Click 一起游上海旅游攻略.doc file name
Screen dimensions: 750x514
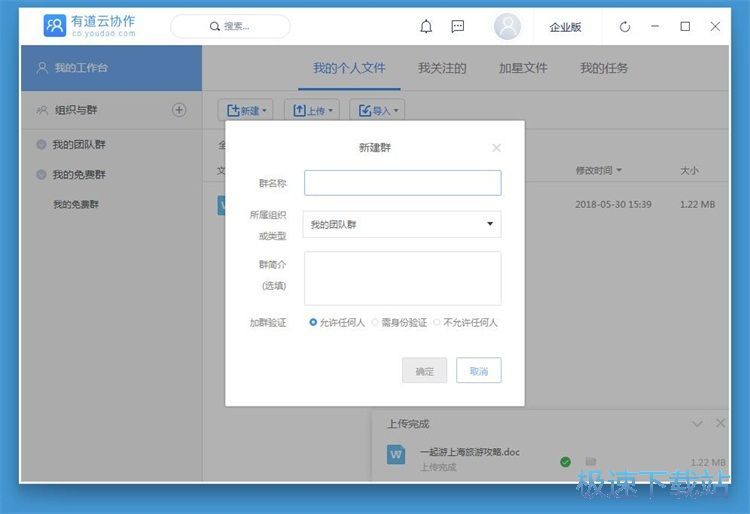tap(470, 452)
